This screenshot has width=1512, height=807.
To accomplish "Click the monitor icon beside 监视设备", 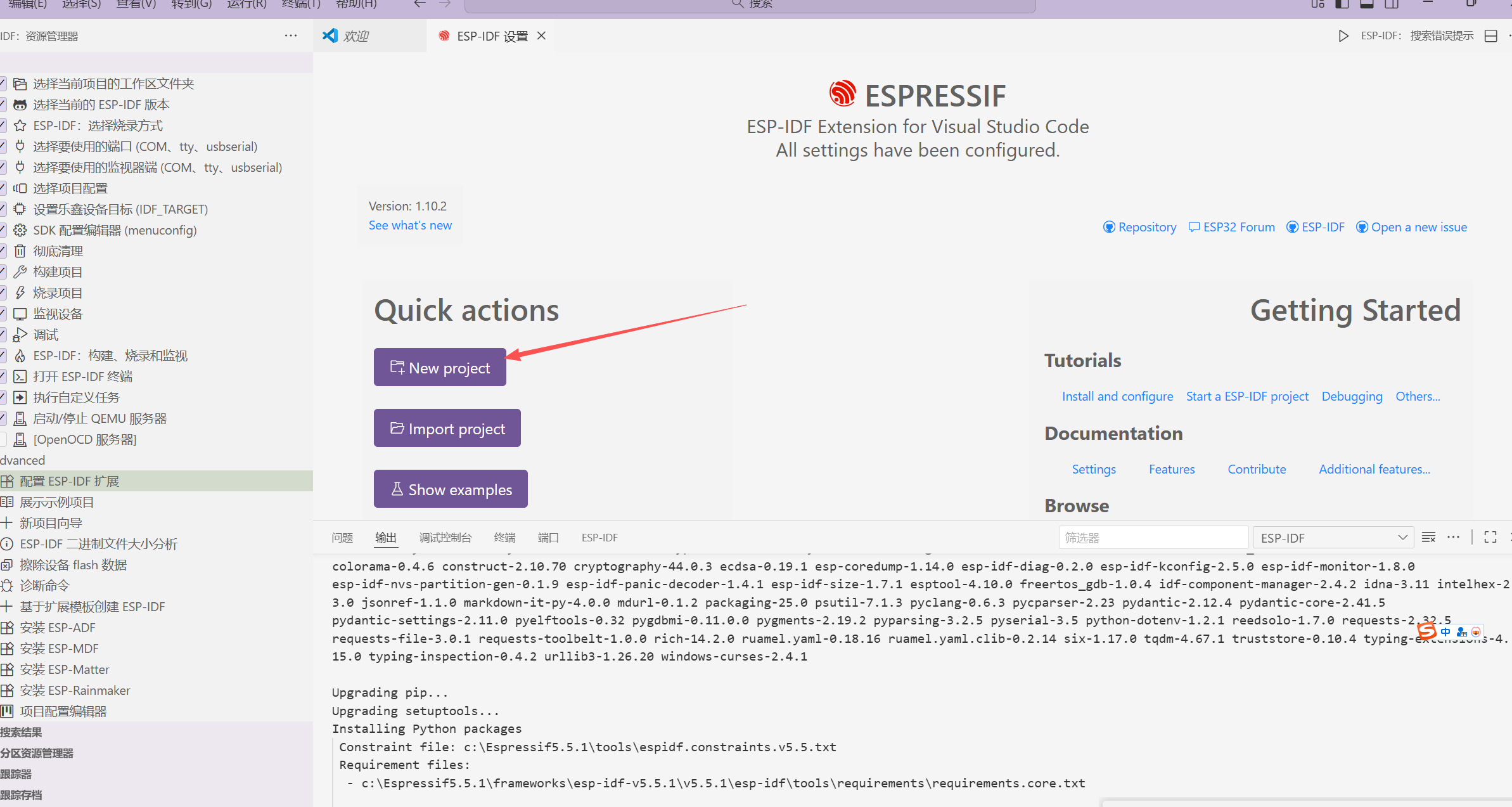I will [x=20, y=314].
